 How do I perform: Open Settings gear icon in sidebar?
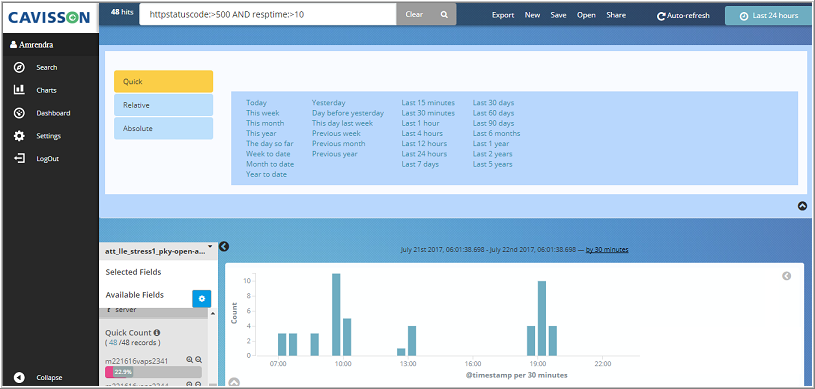click(x=19, y=136)
